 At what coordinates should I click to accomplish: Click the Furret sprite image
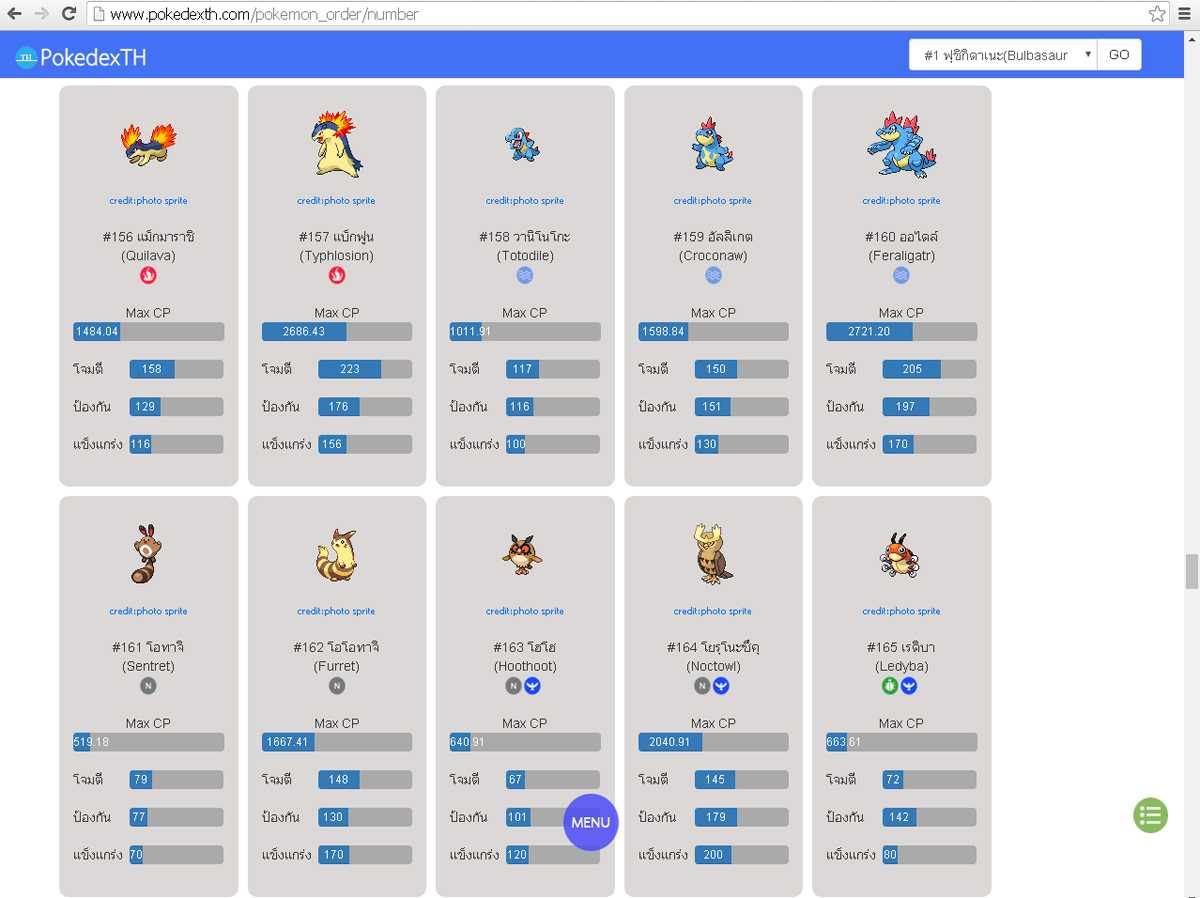[x=336, y=555]
